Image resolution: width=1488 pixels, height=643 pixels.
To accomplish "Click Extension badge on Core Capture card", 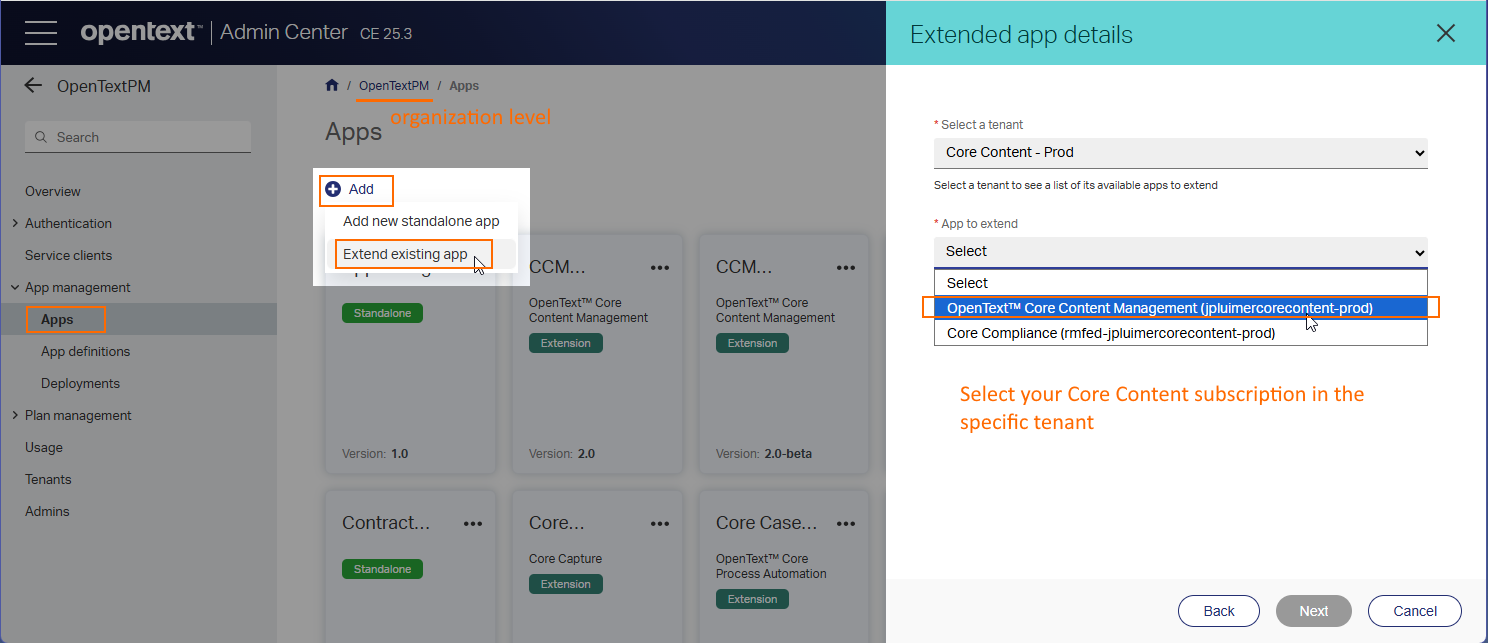I will (566, 584).
